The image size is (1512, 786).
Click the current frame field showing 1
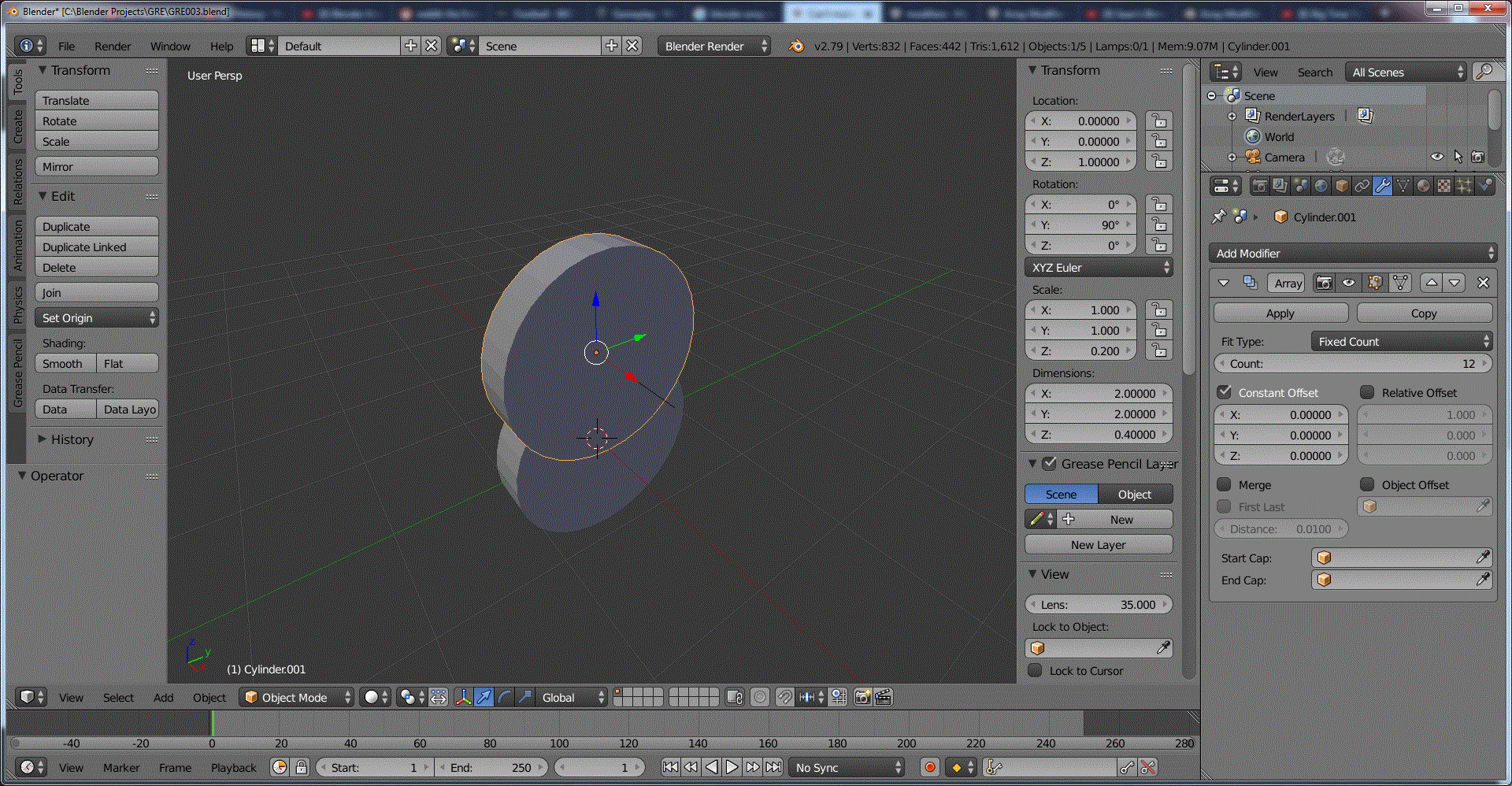tap(599, 766)
